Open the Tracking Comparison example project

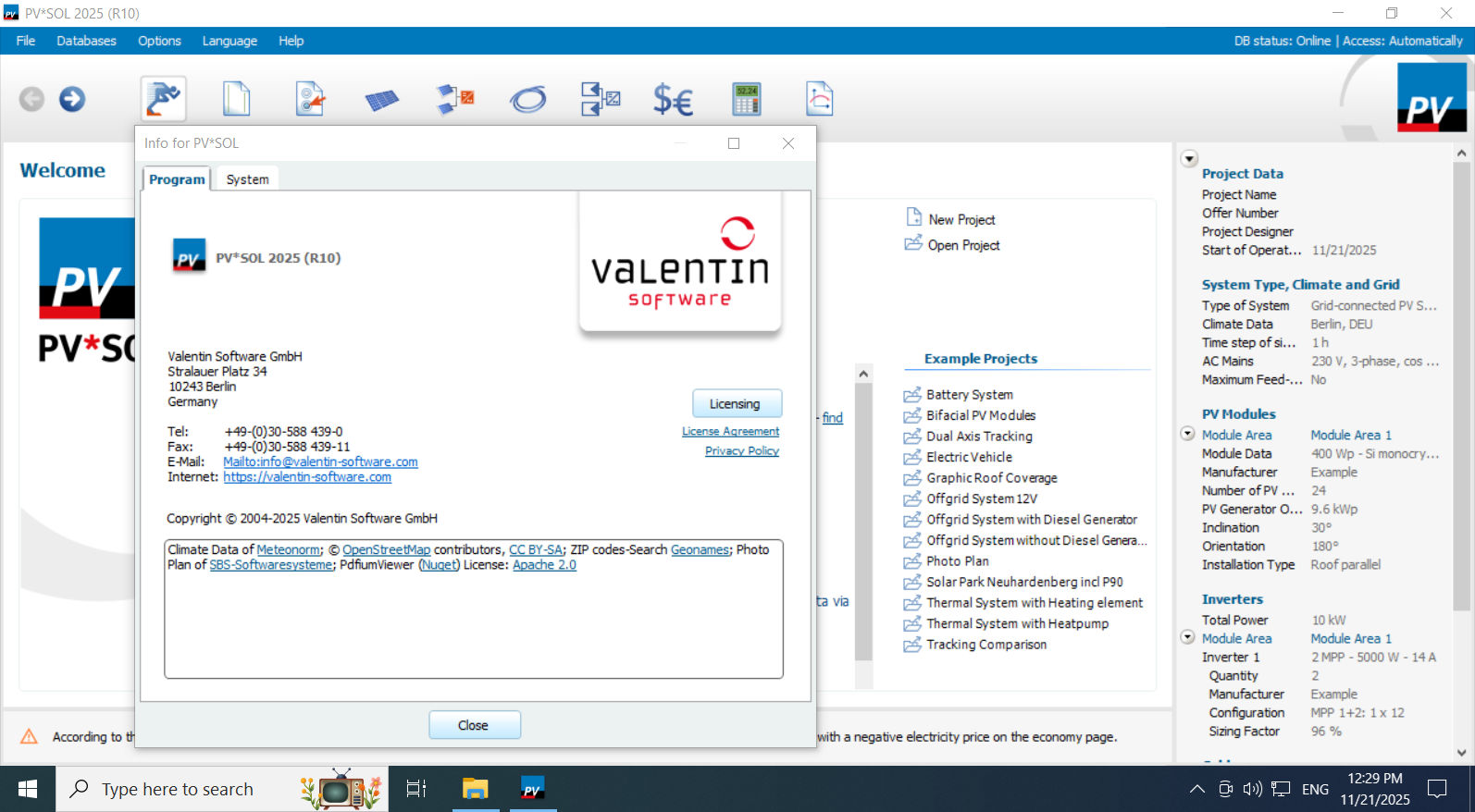[975, 645]
